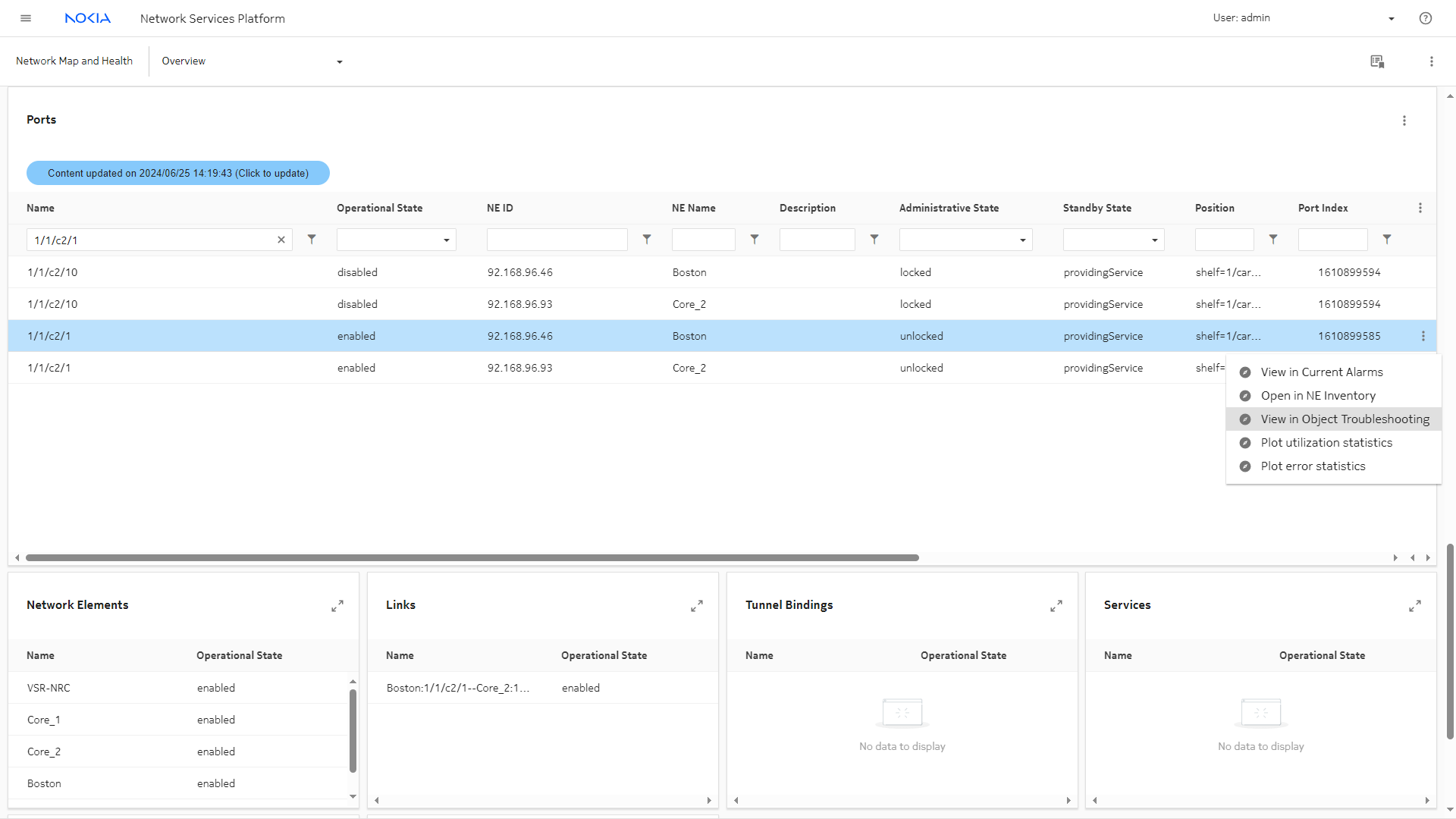Open the Ports panel options menu

tap(1404, 121)
